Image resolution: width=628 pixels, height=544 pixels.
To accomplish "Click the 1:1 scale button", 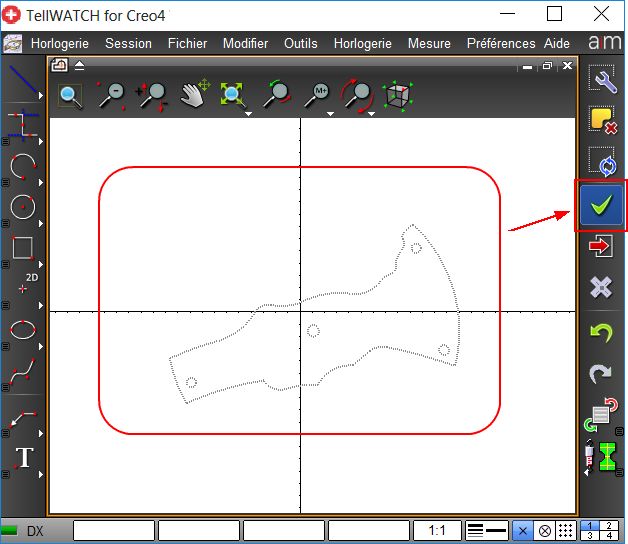I will (437, 531).
